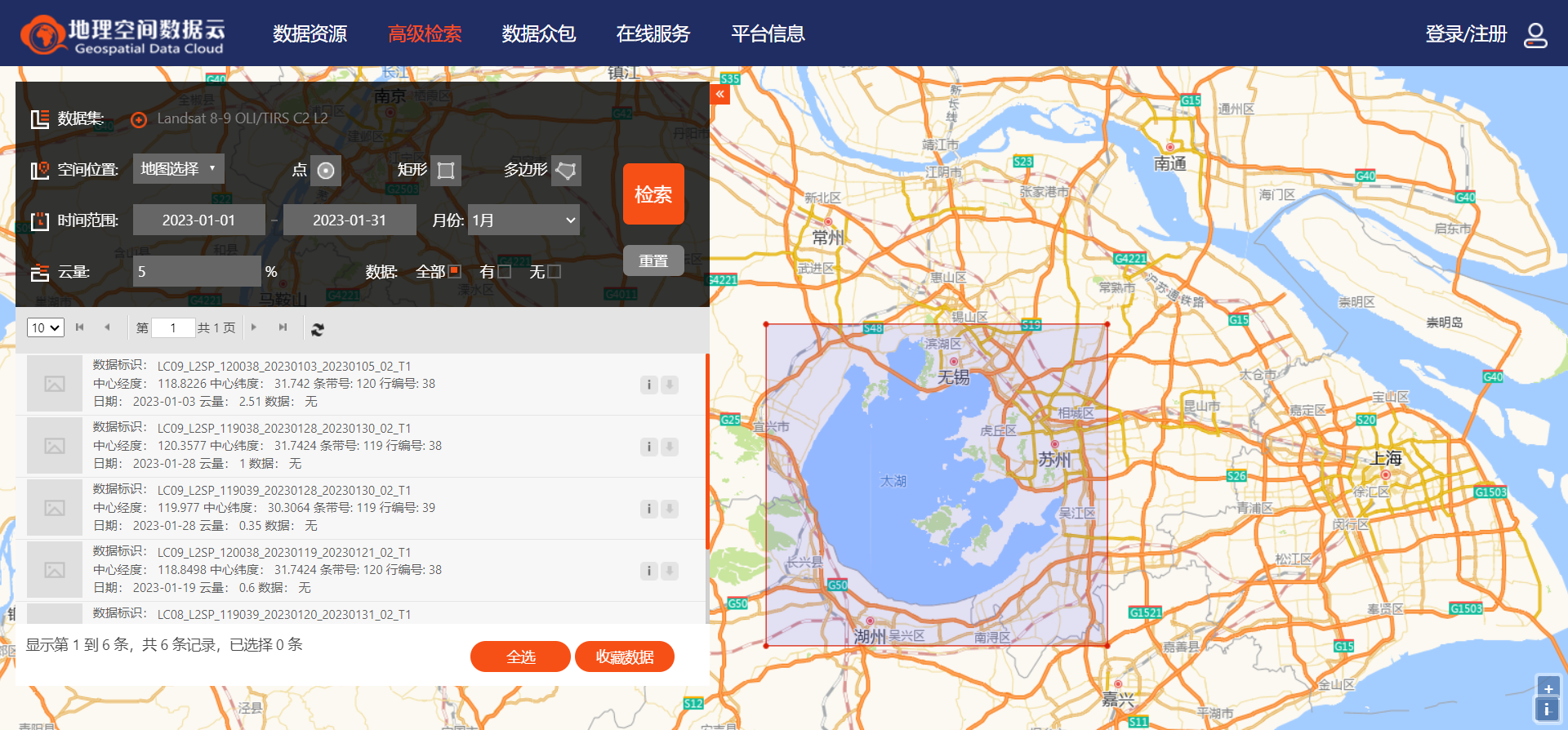Image resolution: width=1568 pixels, height=730 pixels.
Task: Show info for LC09_L2SP_119039_20230128 scene
Action: point(649,509)
